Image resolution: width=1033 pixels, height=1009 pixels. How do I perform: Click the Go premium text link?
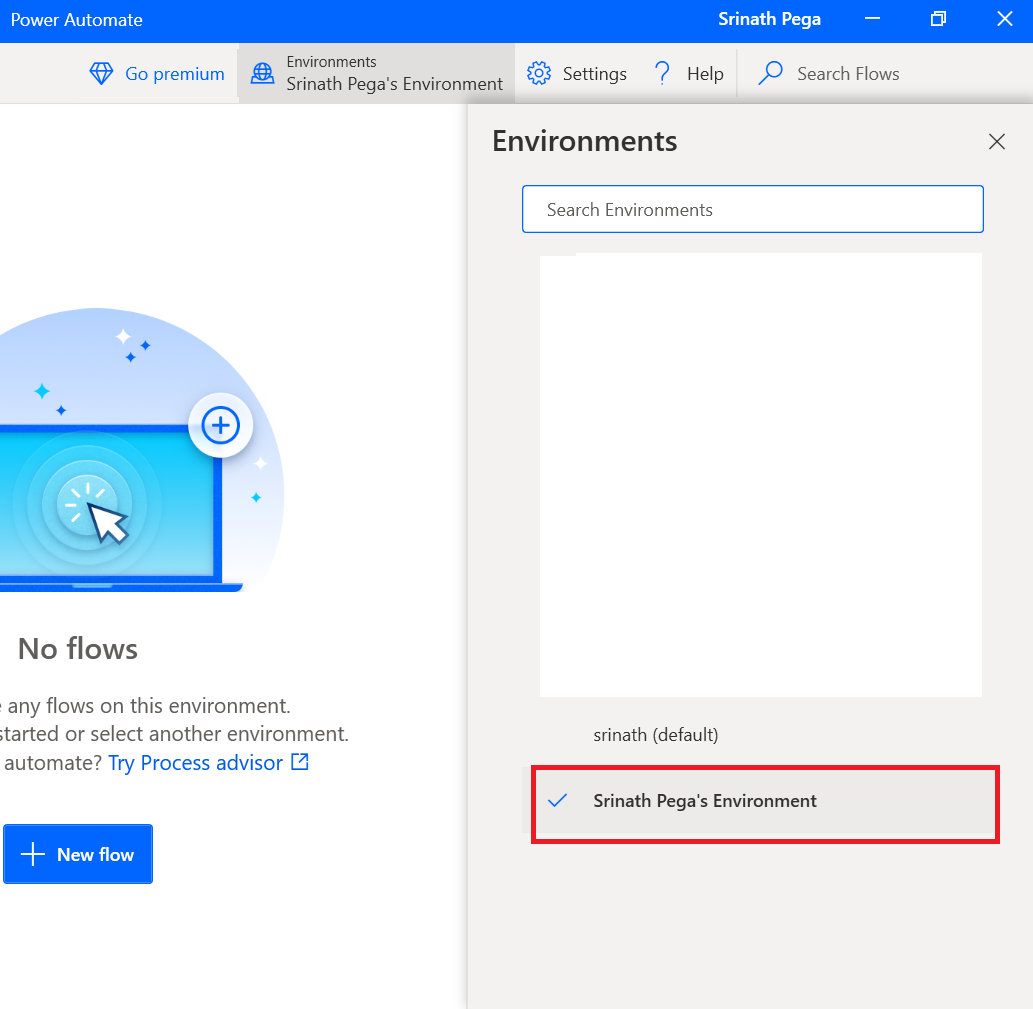(174, 74)
